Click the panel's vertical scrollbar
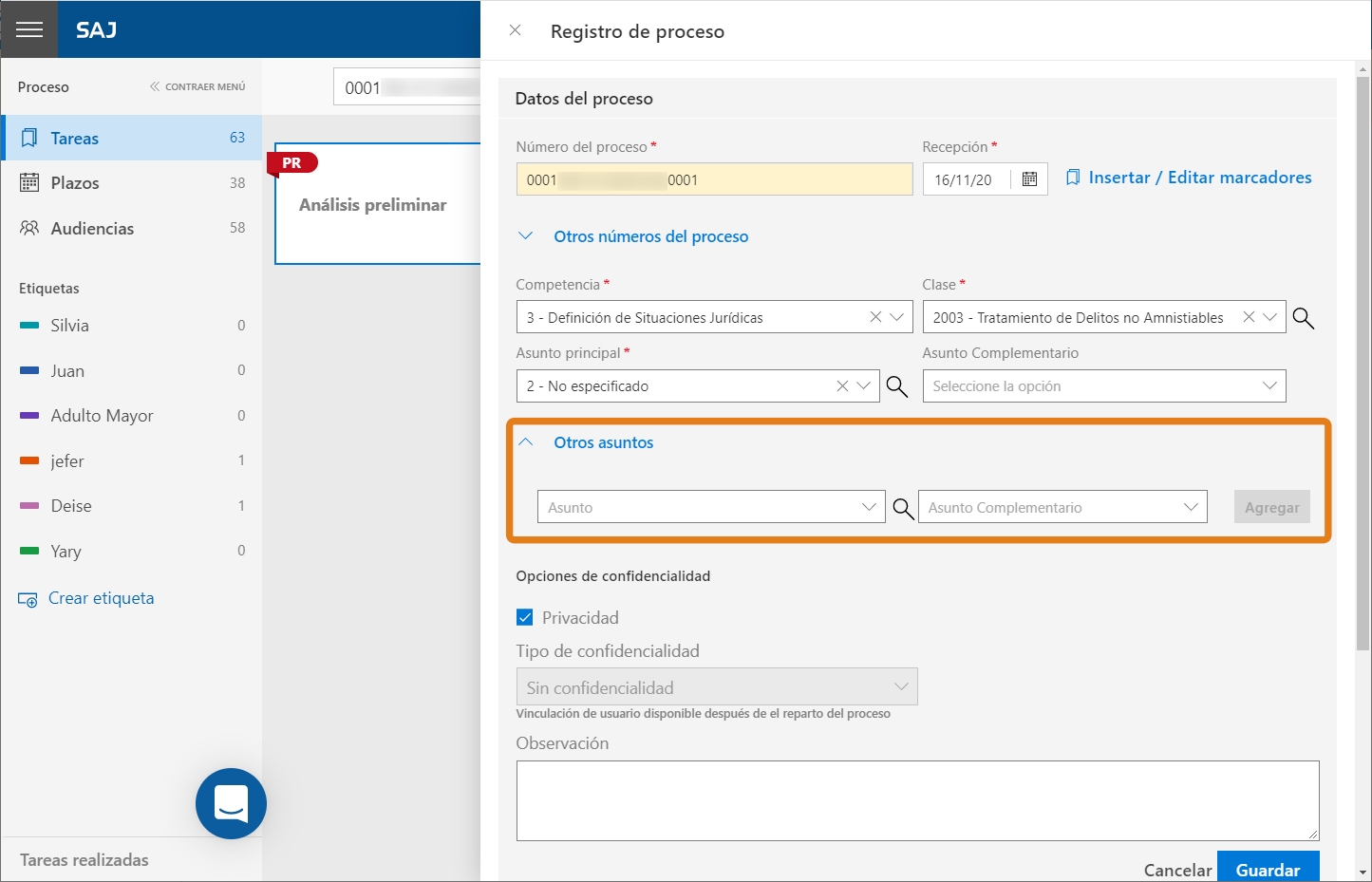Screen dimensions: 1372x882 [x=1363, y=364]
